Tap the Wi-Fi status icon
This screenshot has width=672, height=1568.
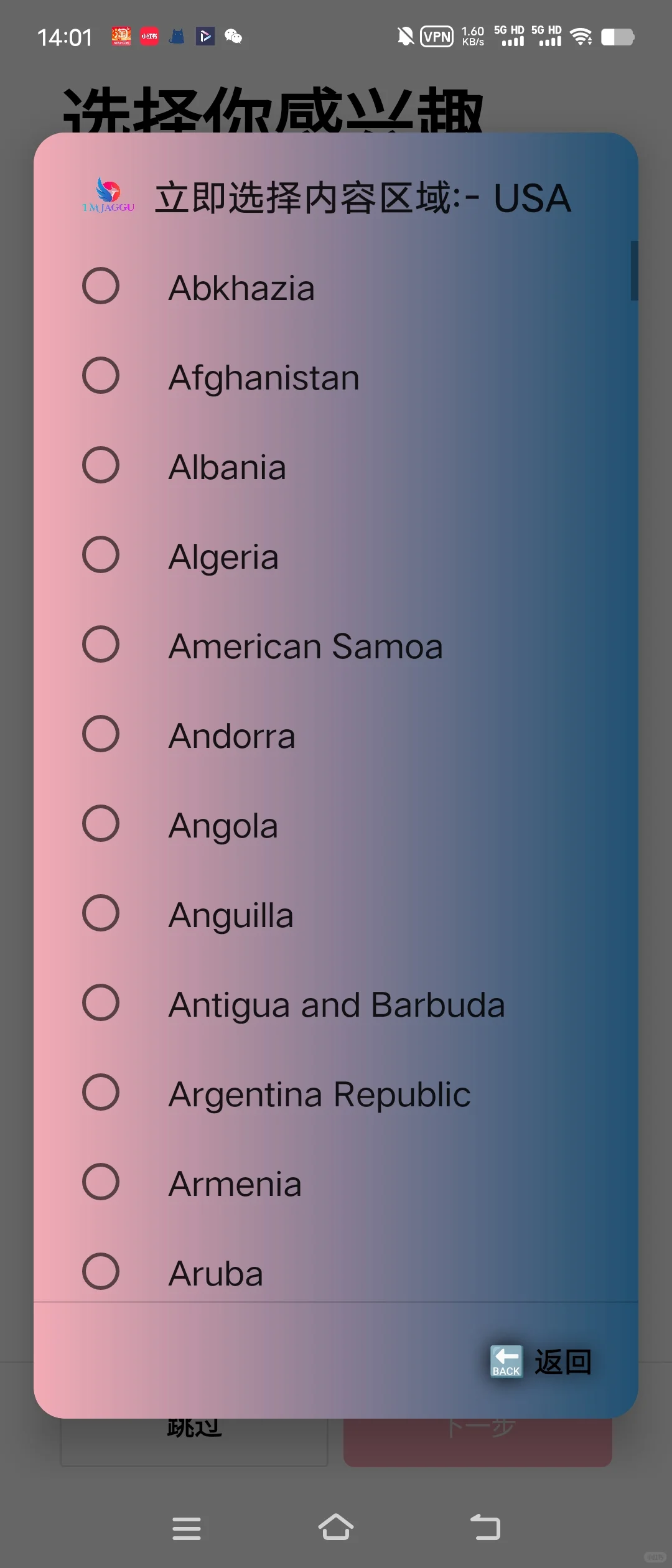click(x=581, y=37)
